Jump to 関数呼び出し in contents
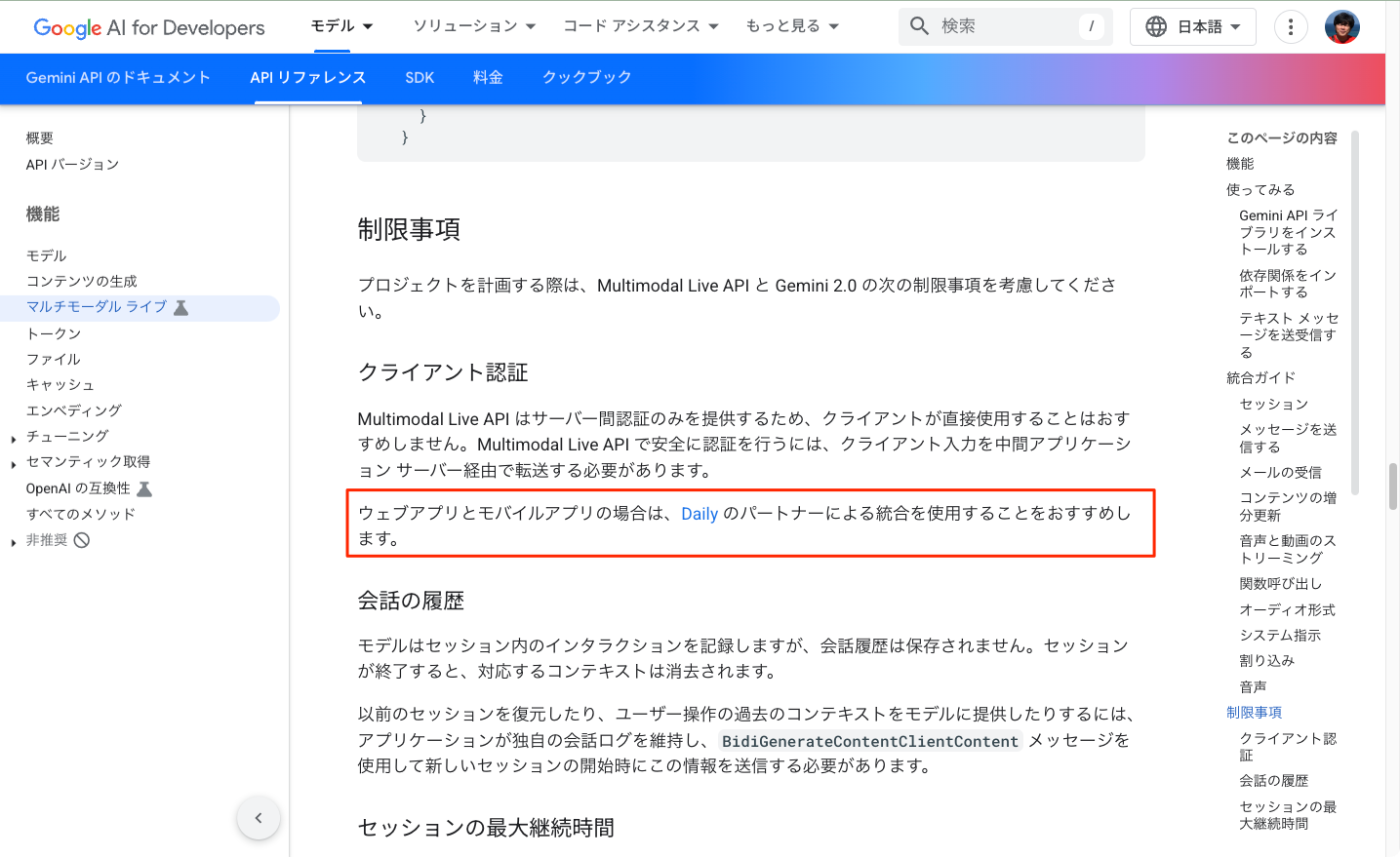Screen dimensions: 1400x857 click(x=1281, y=583)
